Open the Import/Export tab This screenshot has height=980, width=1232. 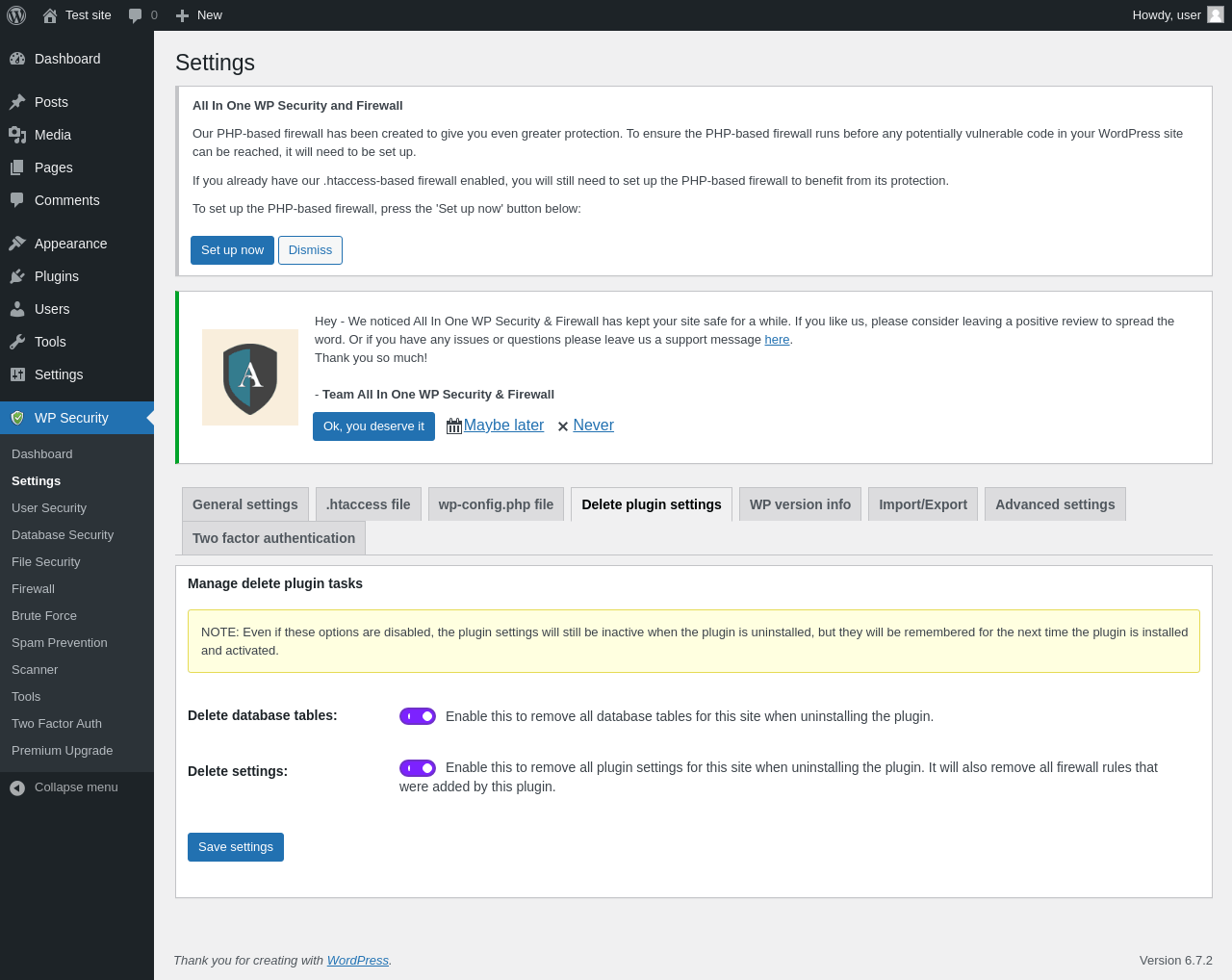[922, 504]
